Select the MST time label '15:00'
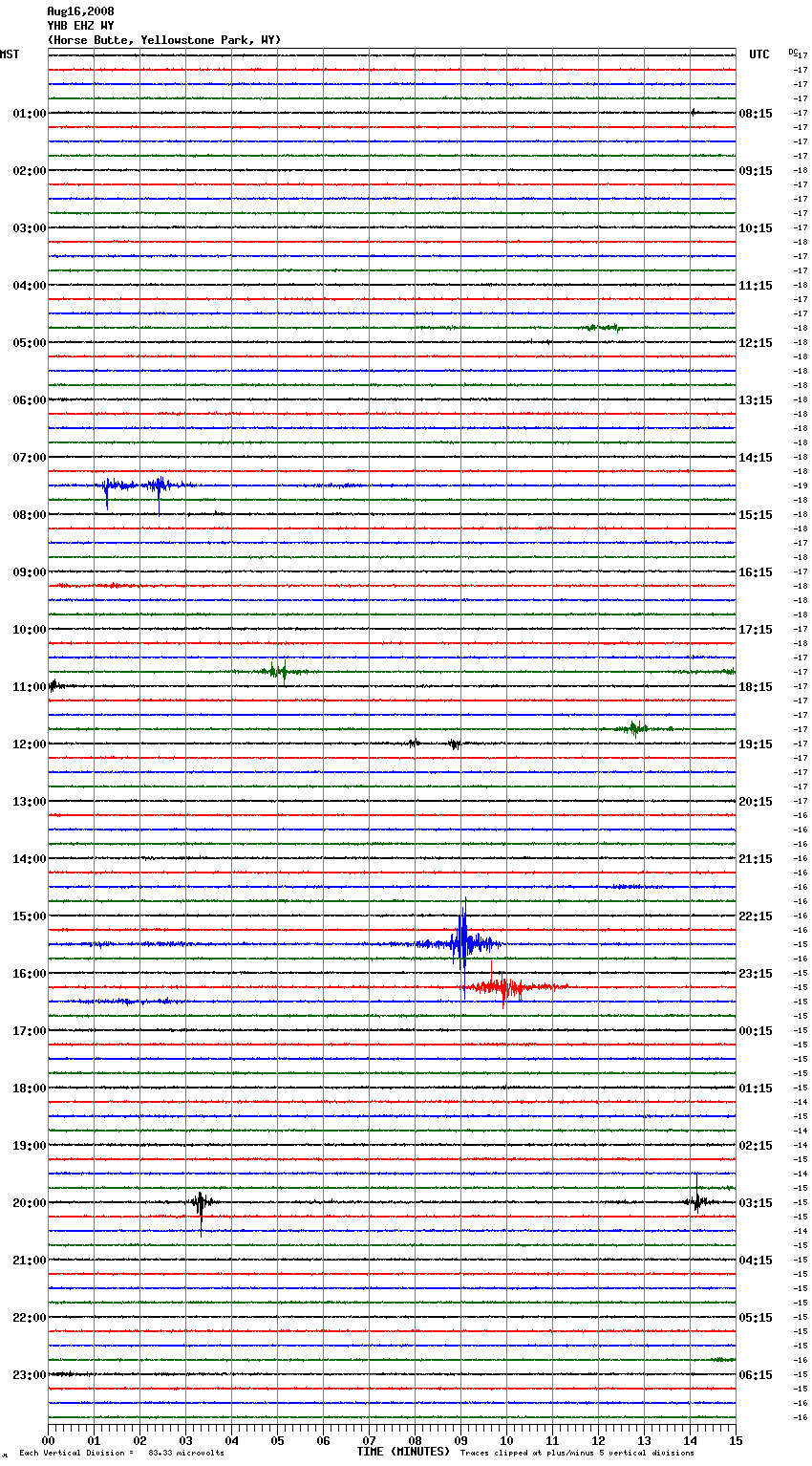This screenshot has width=812, height=1466. [x=30, y=916]
